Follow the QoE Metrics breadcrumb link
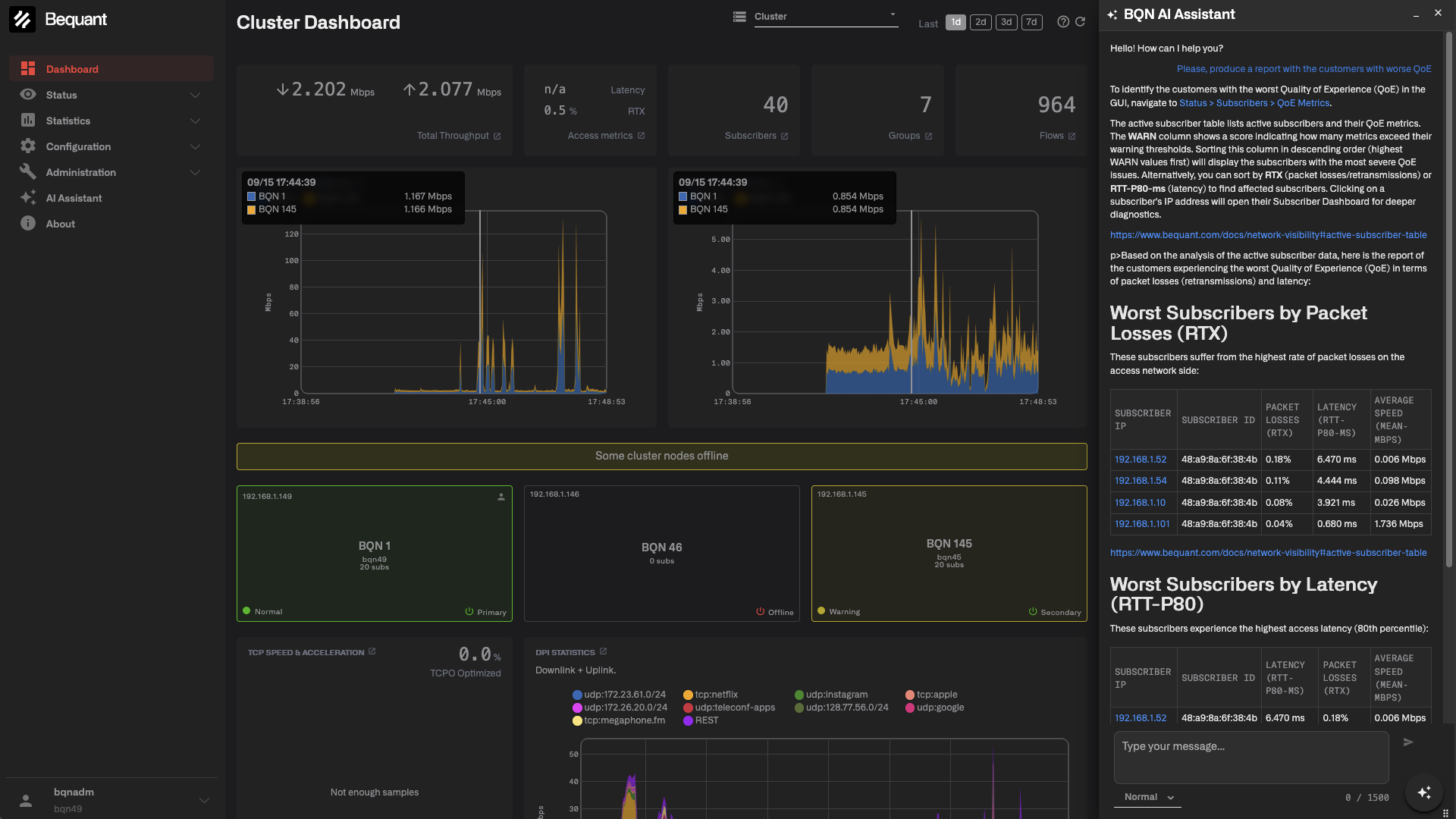This screenshot has height=819, width=1456. (1303, 103)
